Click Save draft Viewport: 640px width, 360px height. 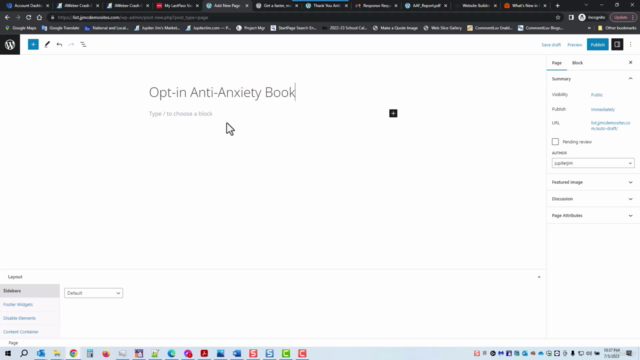pyautogui.click(x=551, y=45)
